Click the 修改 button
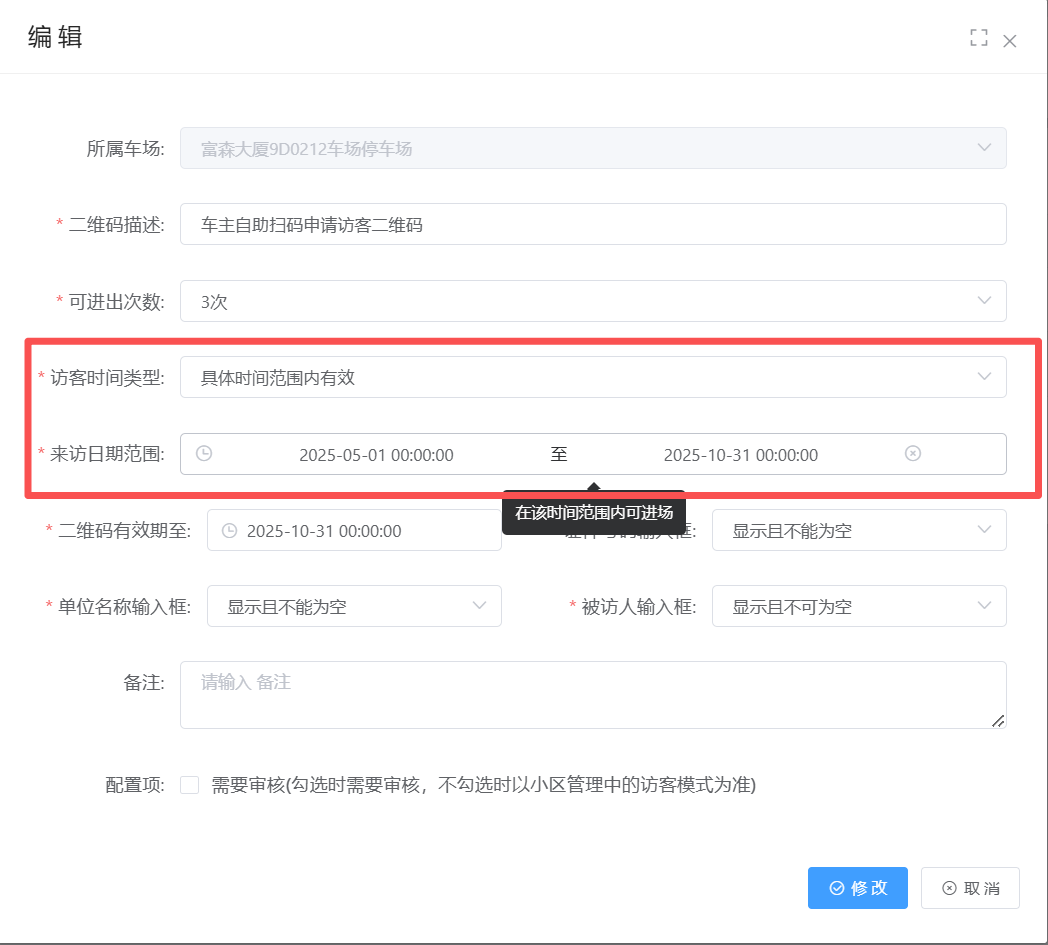Image resolution: width=1048 pixels, height=945 pixels. [858, 888]
